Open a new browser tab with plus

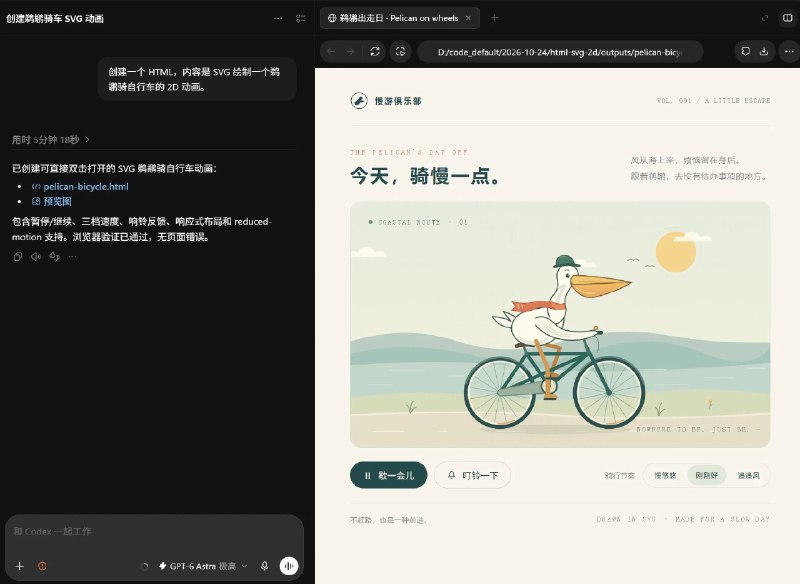pos(494,18)
